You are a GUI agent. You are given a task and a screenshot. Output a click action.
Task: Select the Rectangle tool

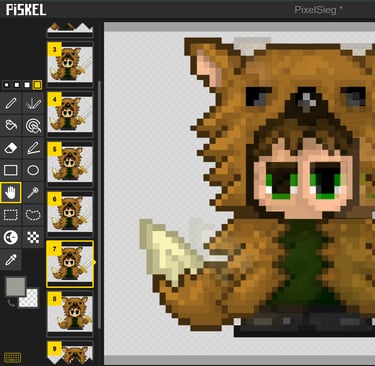pyautogui.click(x=11, y=170)
